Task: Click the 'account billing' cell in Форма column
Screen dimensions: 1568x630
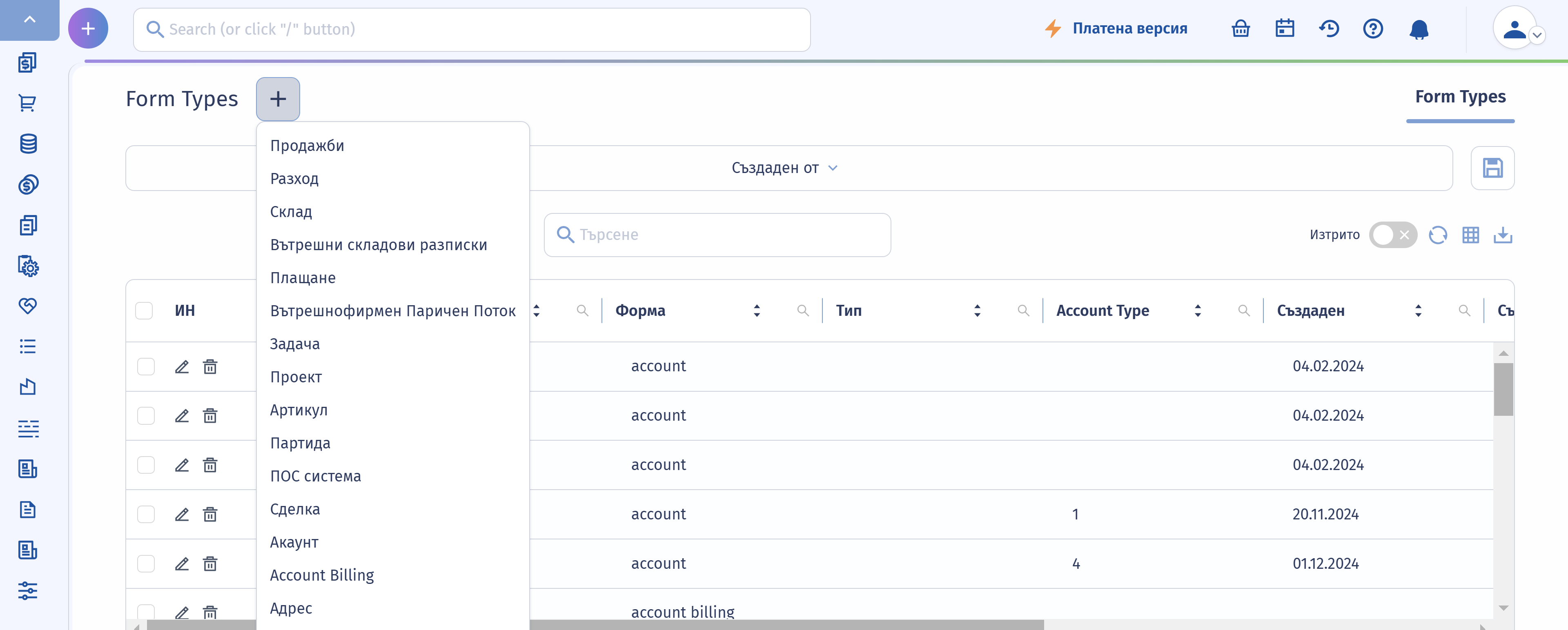Action: [x=682, y=612]
